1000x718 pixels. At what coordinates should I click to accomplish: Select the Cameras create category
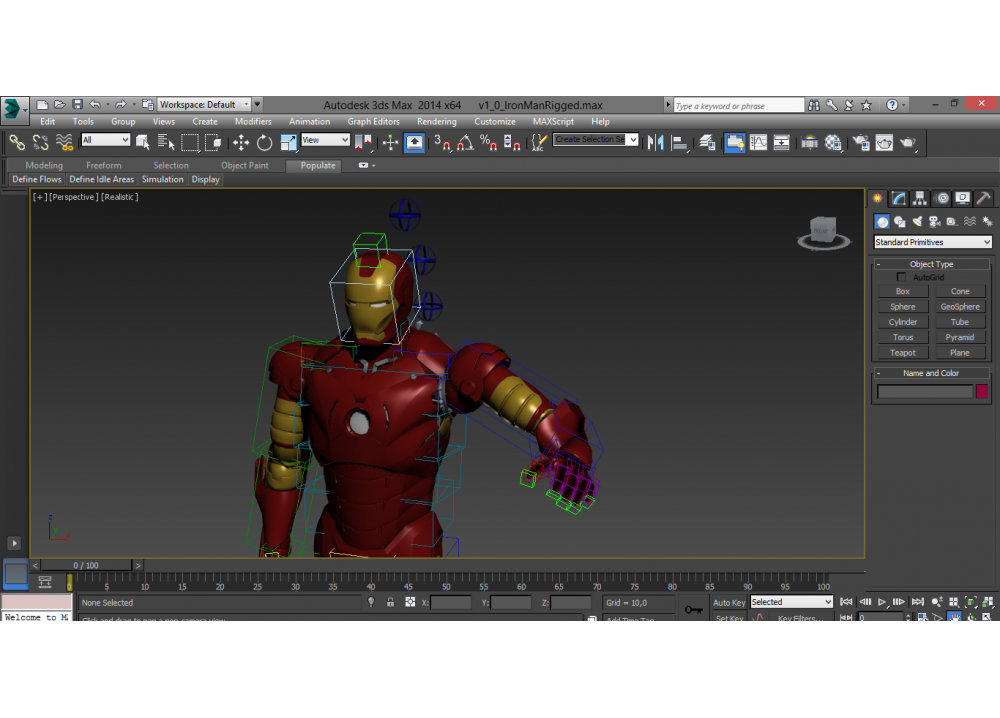pyautogui.click(x=934, y=221)
